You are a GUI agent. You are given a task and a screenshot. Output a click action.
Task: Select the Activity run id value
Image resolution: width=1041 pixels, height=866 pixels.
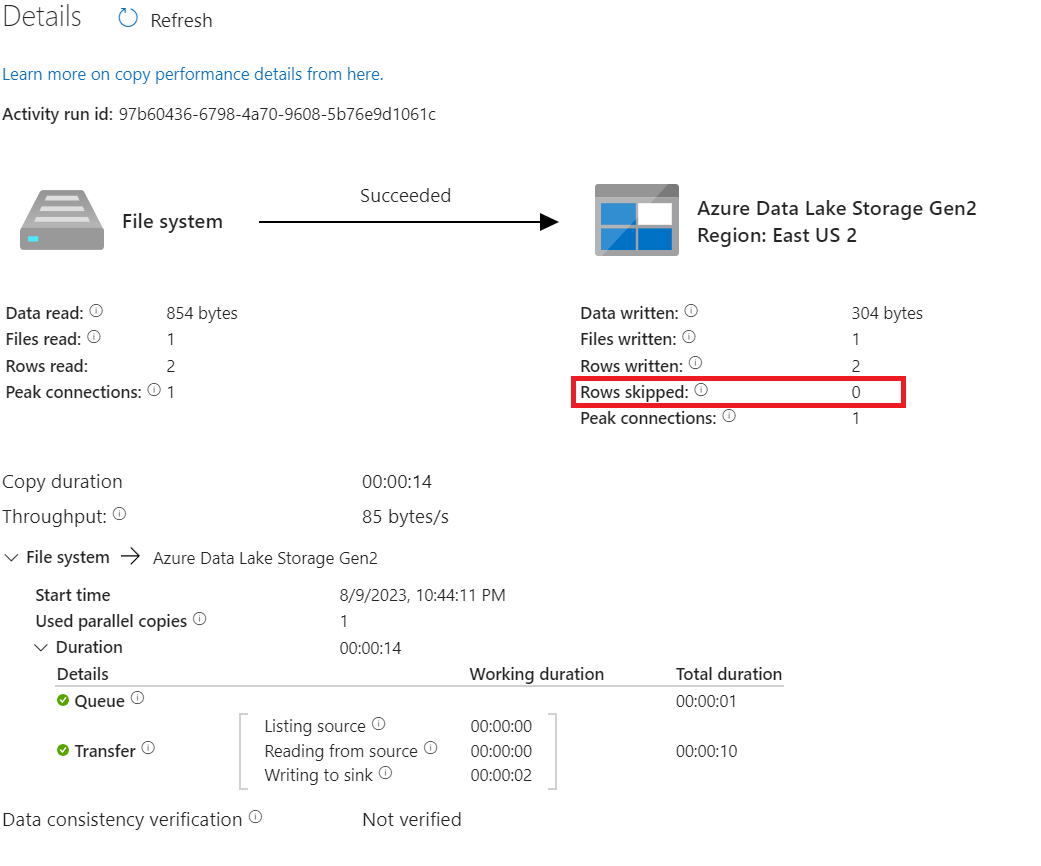tap(277, 114)
